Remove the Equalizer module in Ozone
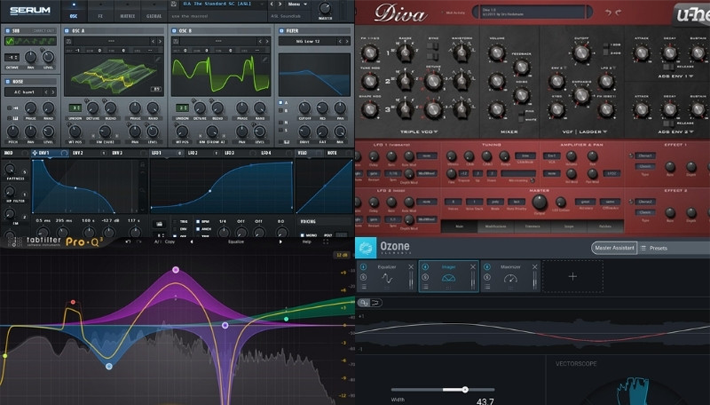This screenshot has height=405, width=710. [411, 267]
